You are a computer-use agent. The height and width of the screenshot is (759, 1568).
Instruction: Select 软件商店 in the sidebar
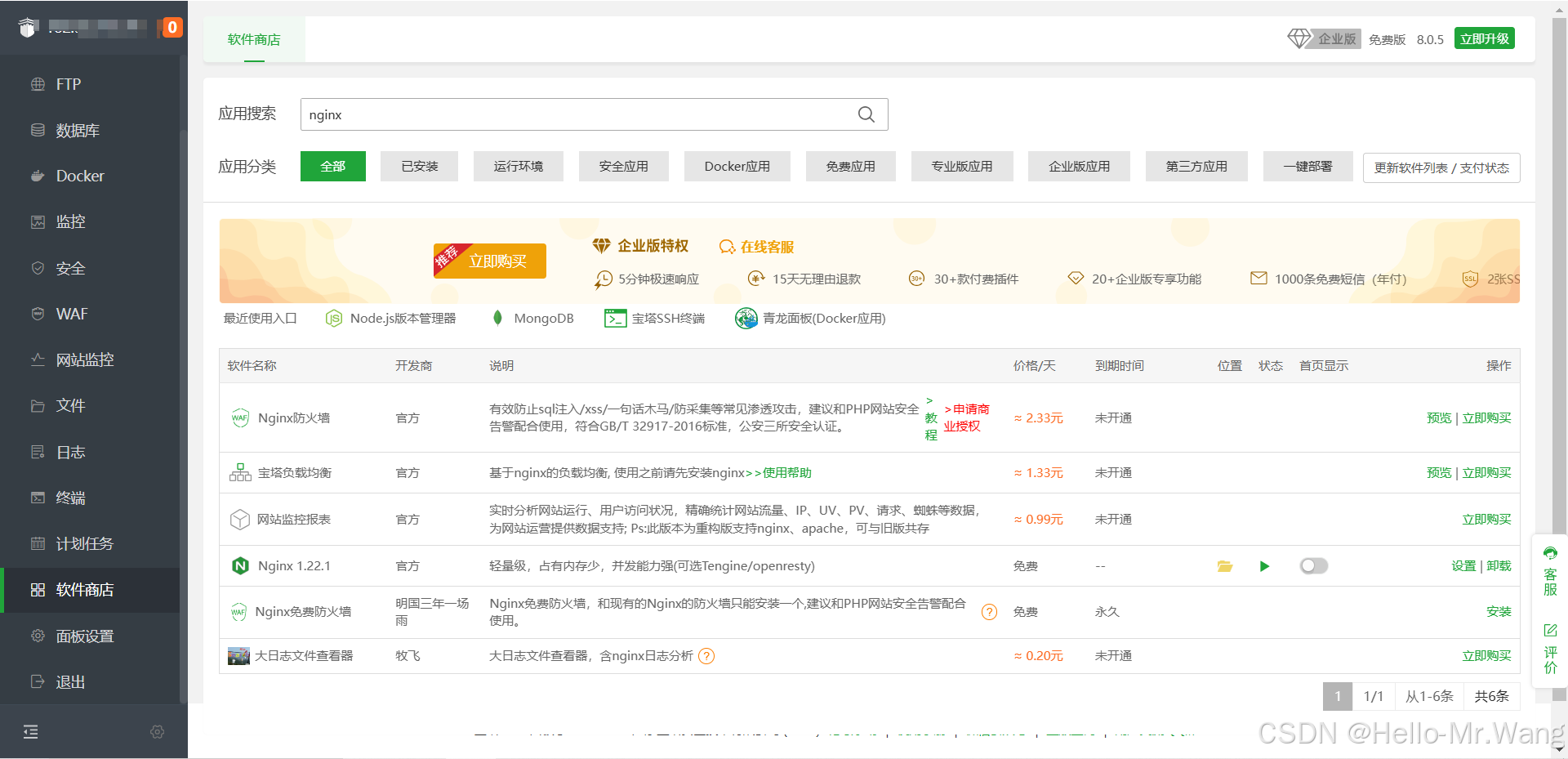(x=90, y=590)
